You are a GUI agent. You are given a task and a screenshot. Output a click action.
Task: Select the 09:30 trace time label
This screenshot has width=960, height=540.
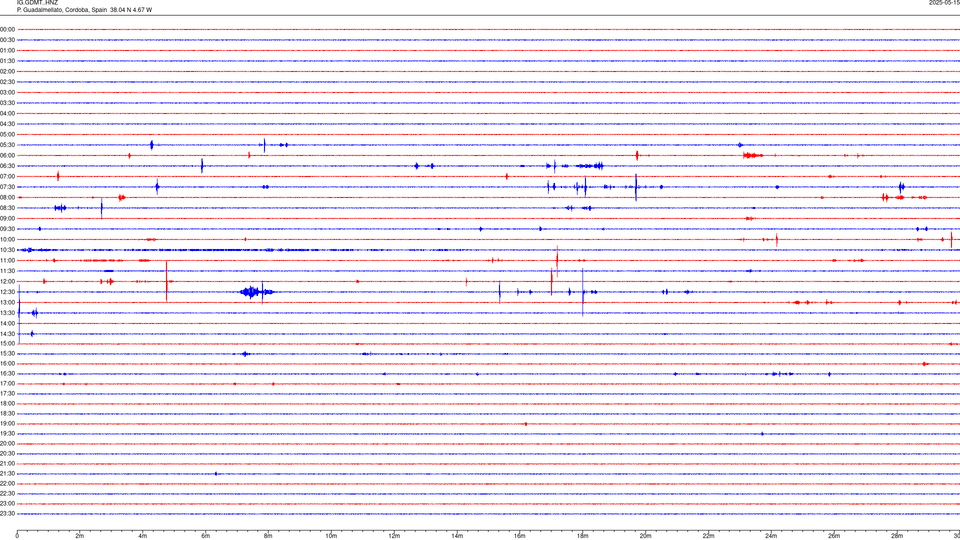tap(7, 229)
